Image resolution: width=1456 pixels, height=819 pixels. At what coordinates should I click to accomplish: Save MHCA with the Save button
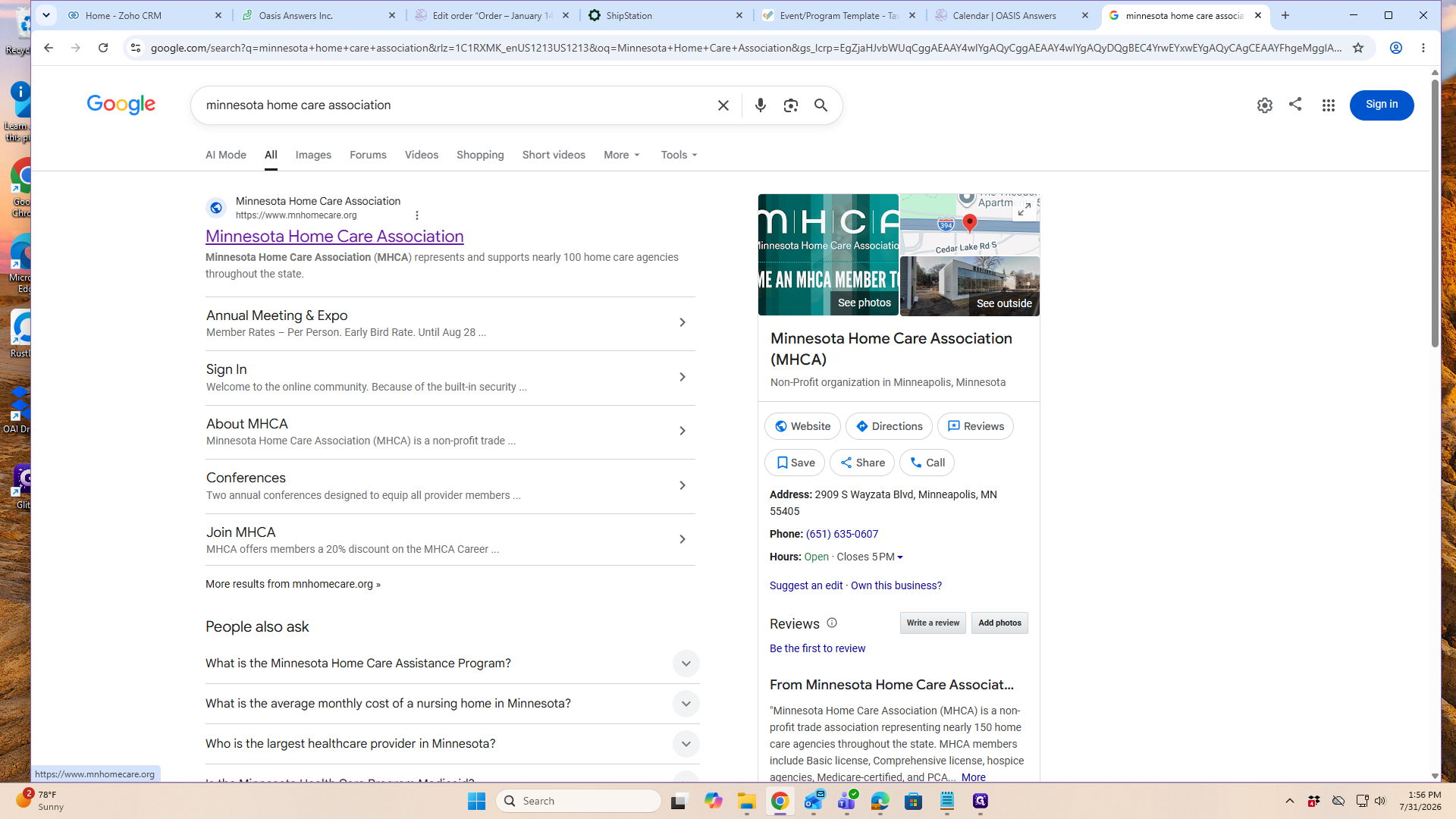(x=795, y=463)
